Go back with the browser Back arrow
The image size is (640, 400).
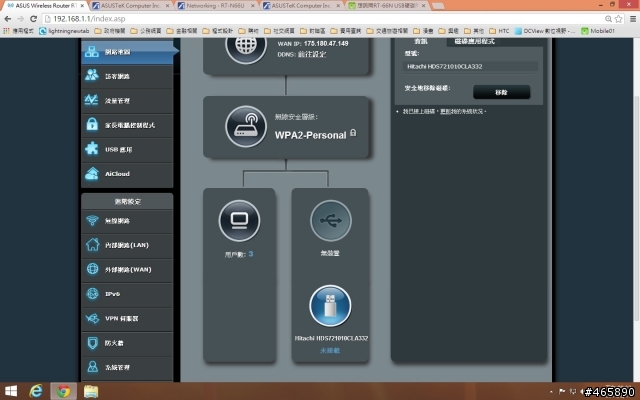point(8,19)
